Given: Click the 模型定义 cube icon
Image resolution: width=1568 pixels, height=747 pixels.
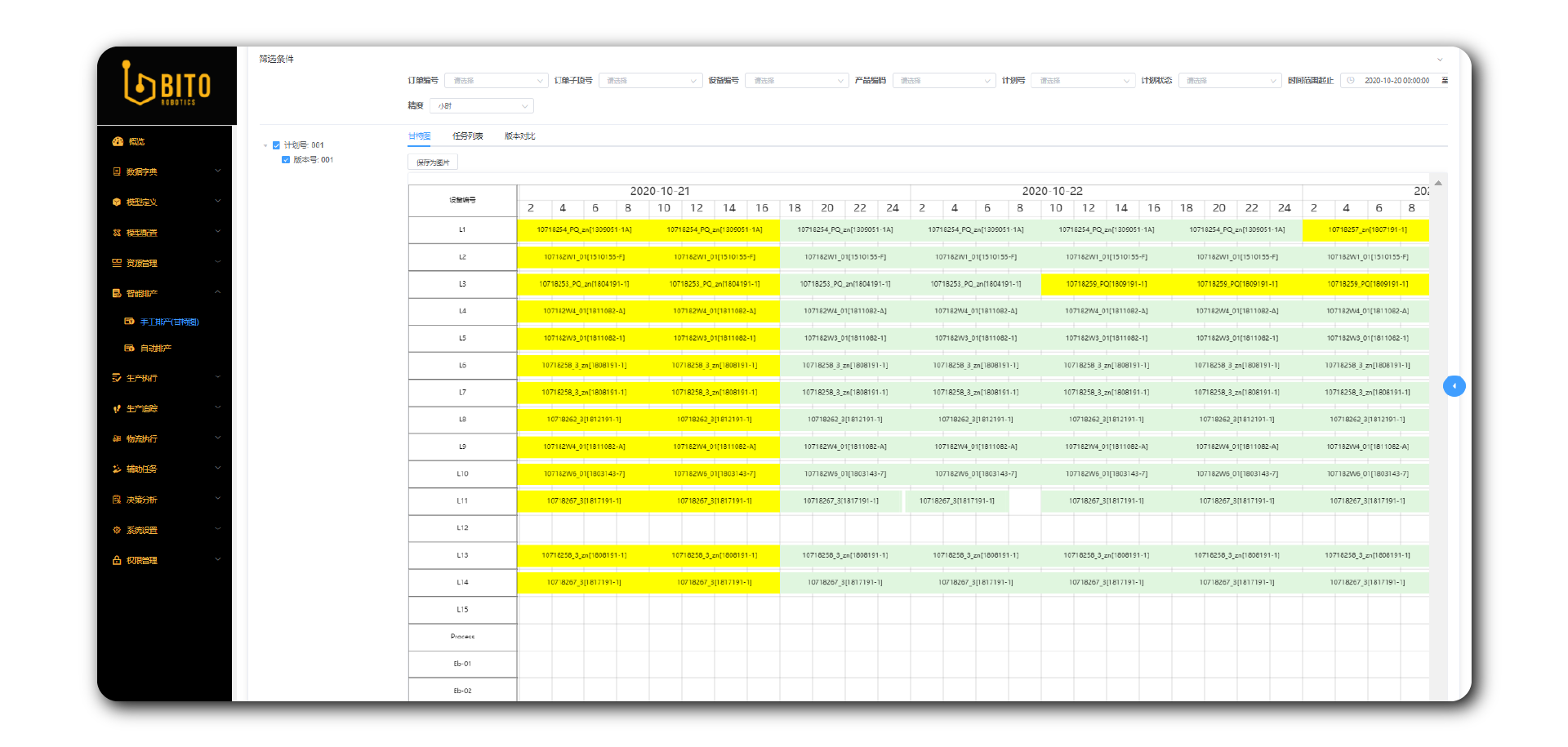Looking at the screenshot, I should pyautogui.click(x=117, y=202).
